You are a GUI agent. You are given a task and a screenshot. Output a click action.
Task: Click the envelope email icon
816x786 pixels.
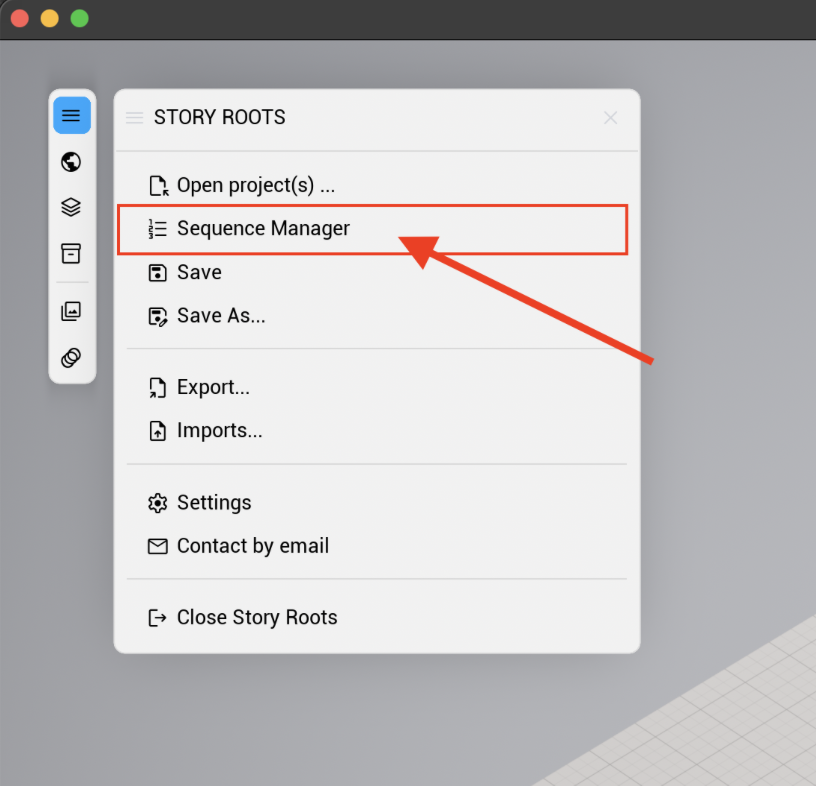[x=158, y=546]
